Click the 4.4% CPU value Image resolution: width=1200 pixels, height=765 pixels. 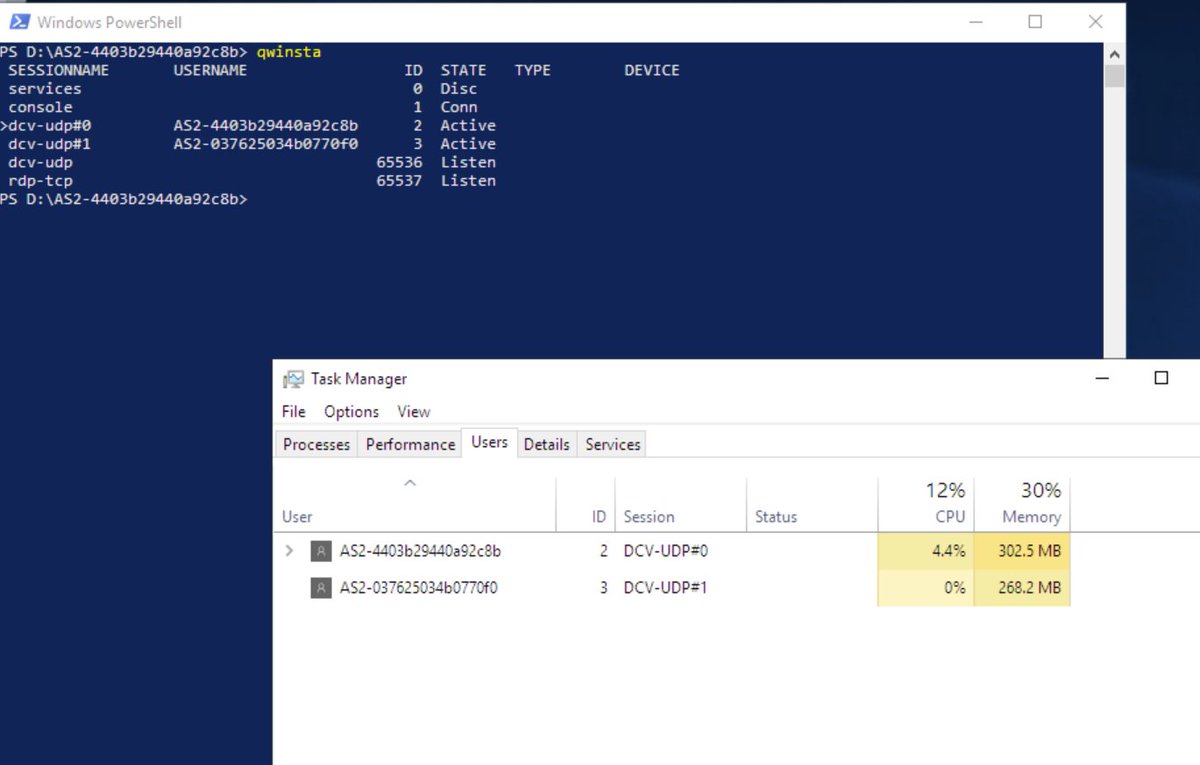[x=948, y=551]
